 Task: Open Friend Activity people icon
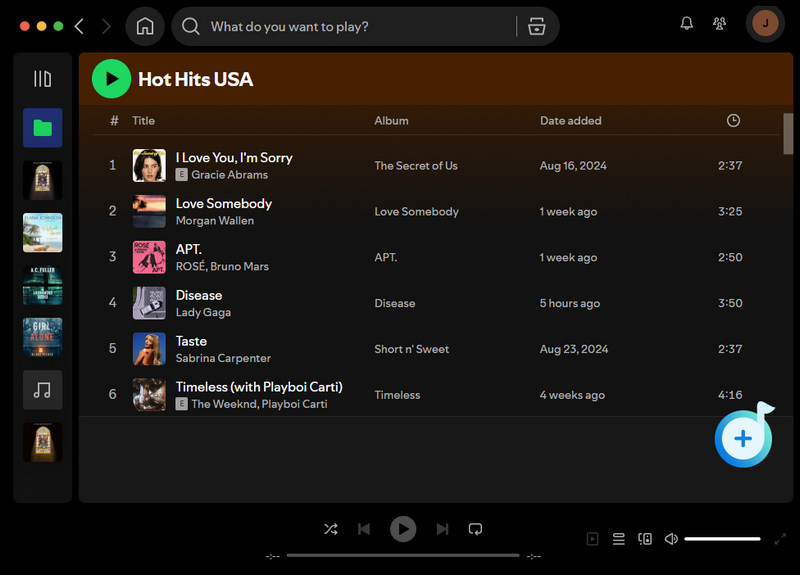[x=719, y=23]
